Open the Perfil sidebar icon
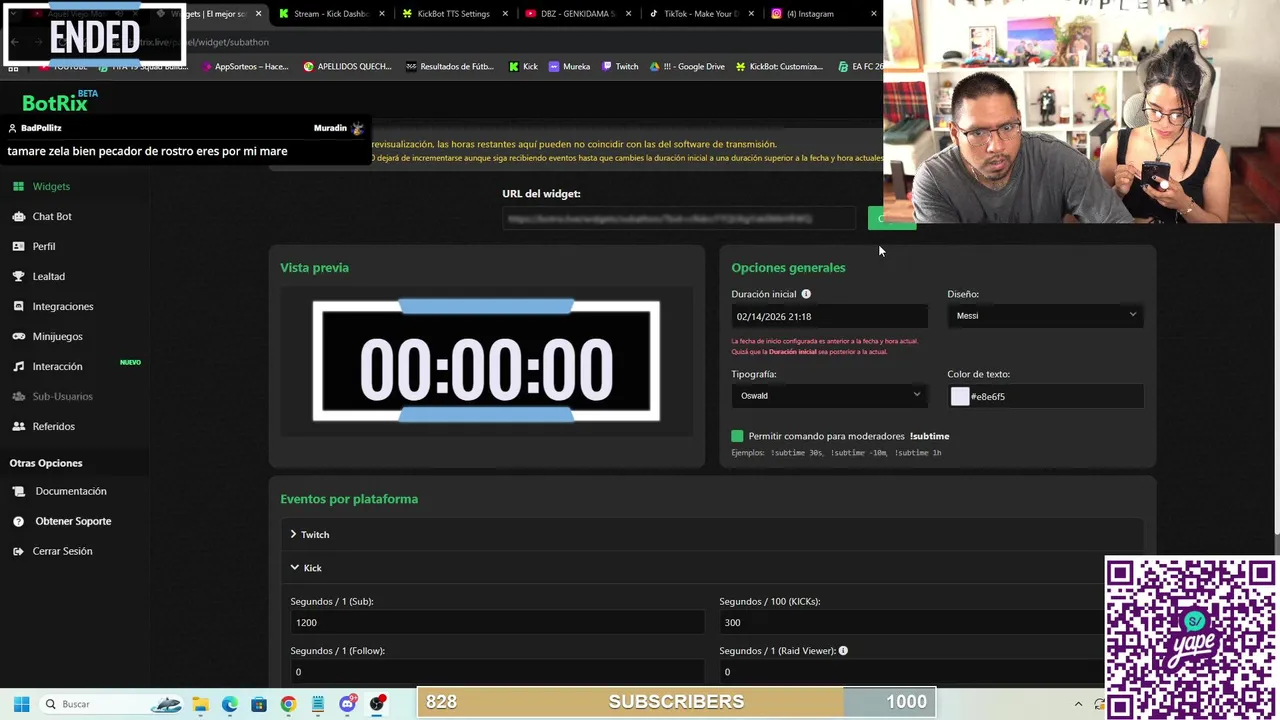The image size is (1280, 720). 19,246
